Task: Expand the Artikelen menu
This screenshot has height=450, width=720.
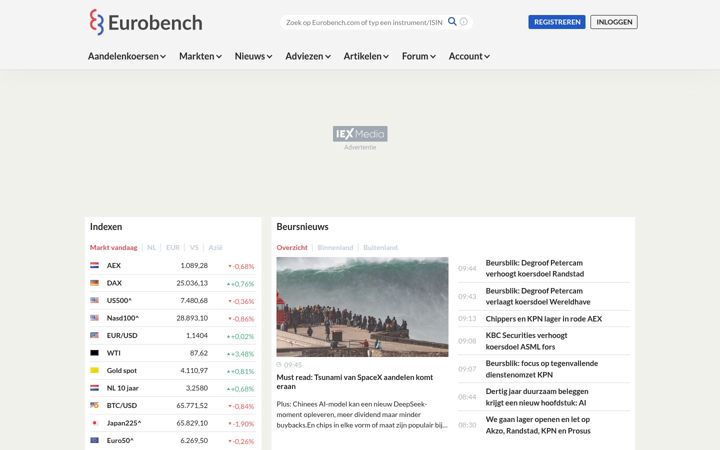Action: click(x=366, y=56)
